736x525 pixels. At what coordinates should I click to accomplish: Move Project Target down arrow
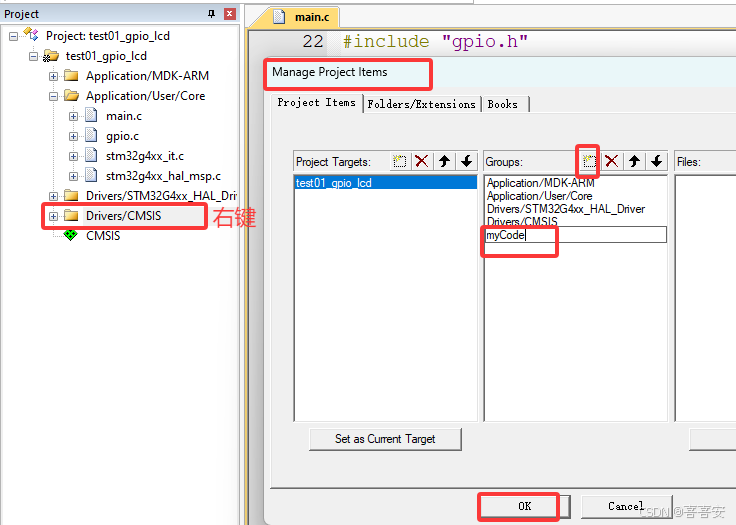coord(467,162)
